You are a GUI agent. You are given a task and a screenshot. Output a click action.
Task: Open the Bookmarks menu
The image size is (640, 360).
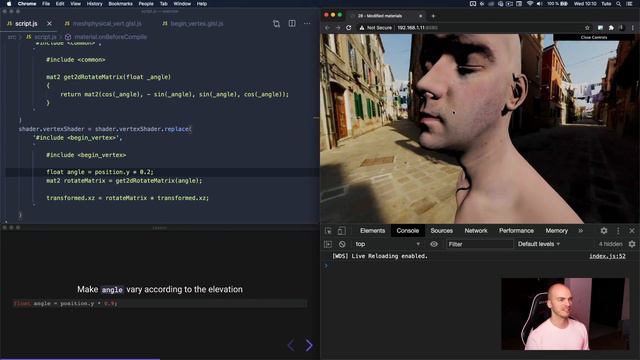click(x=120, y=4)
